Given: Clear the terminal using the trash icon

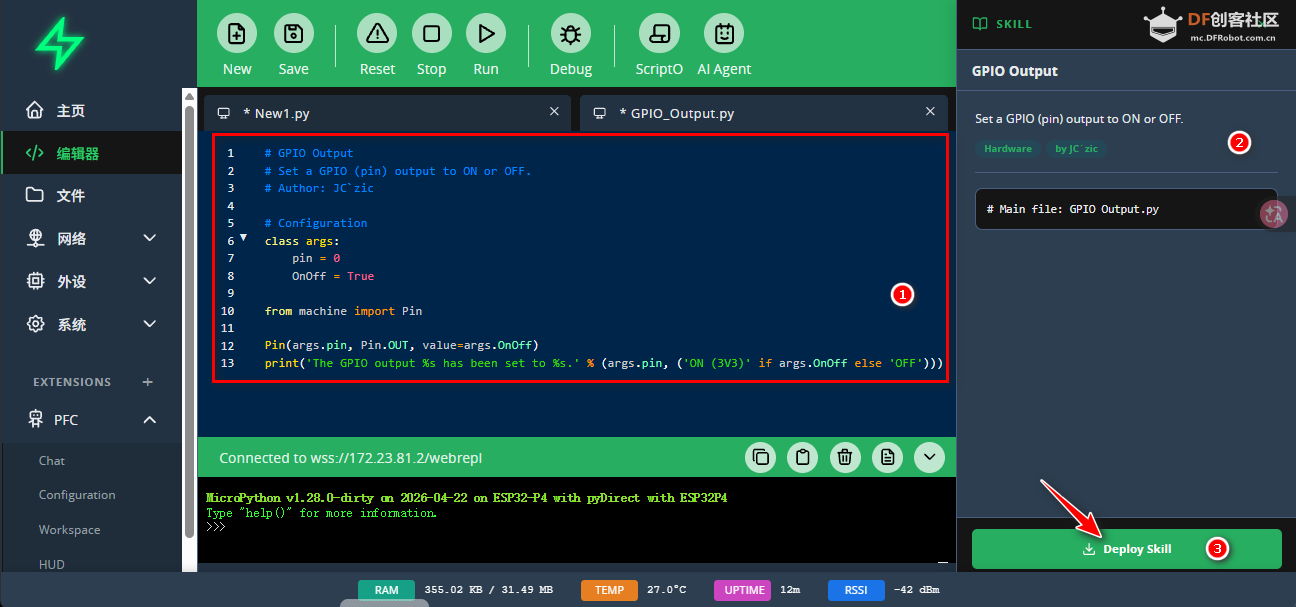Looking at the screenshot, I should pos(845,456).
